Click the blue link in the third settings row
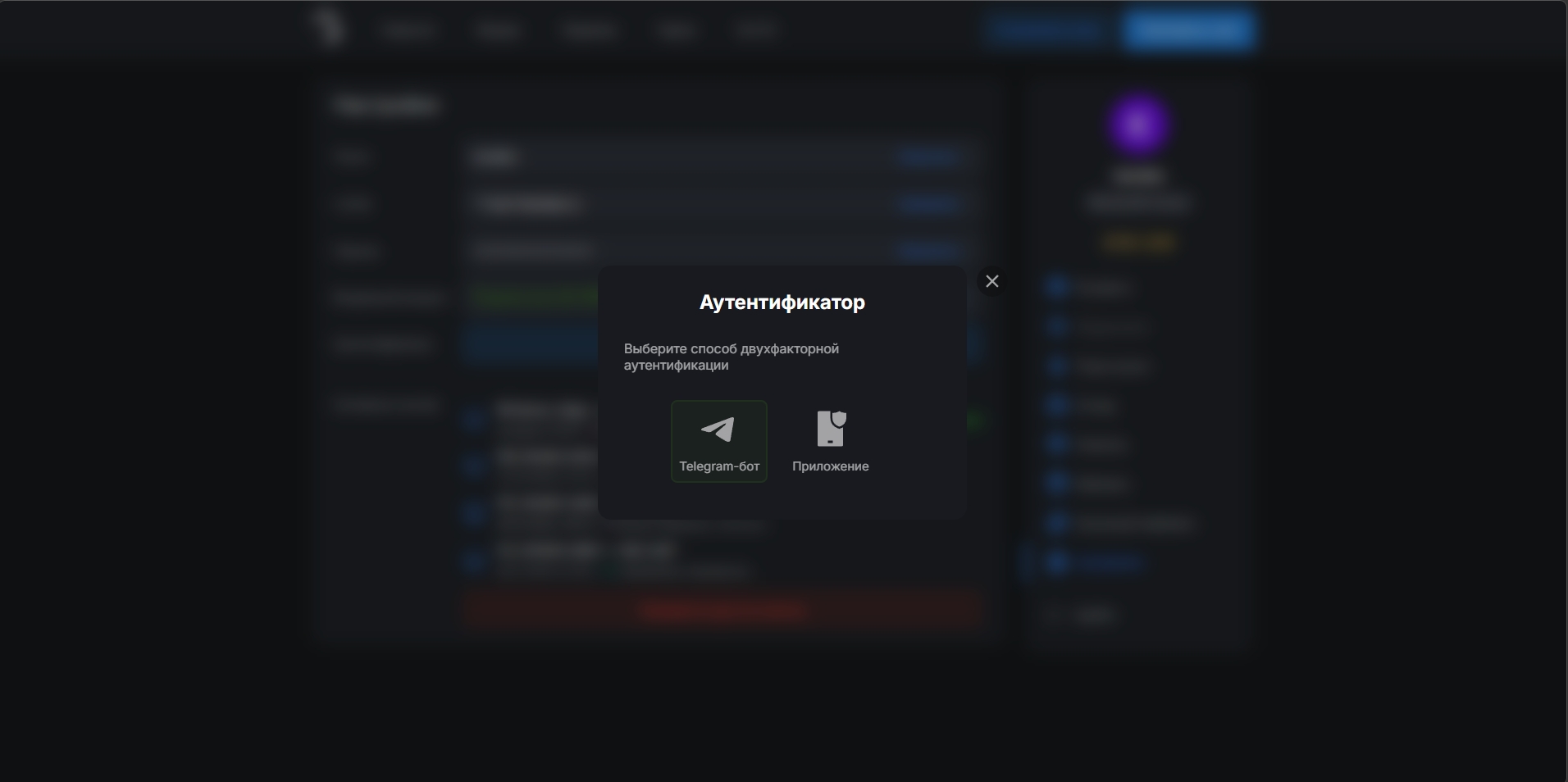 coord(928,250)
